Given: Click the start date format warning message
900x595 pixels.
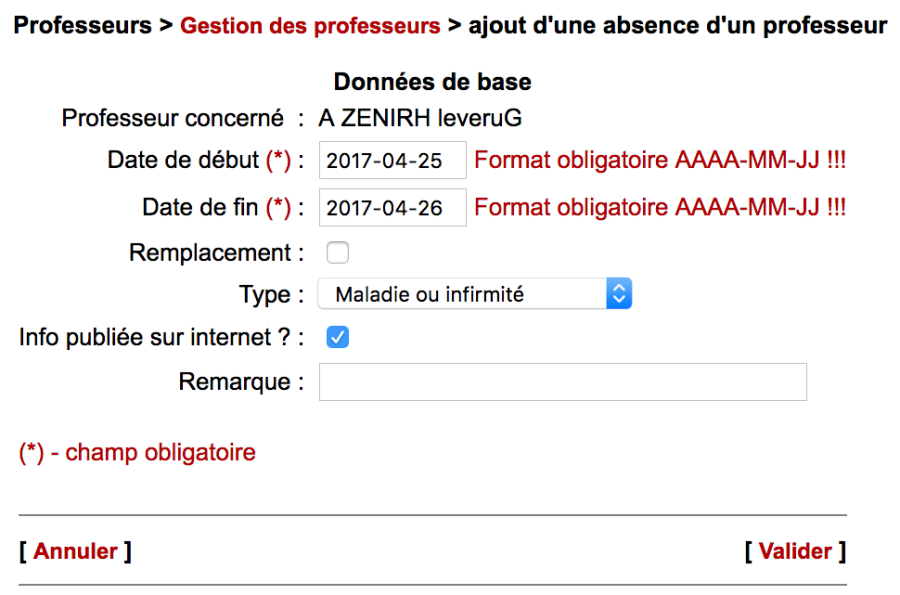Looking at the screenshot, I should tap(661, 160).
